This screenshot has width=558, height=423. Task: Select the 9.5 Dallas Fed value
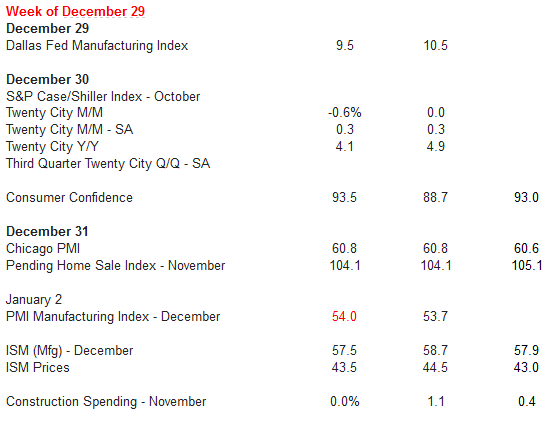(x=345, y=46)
